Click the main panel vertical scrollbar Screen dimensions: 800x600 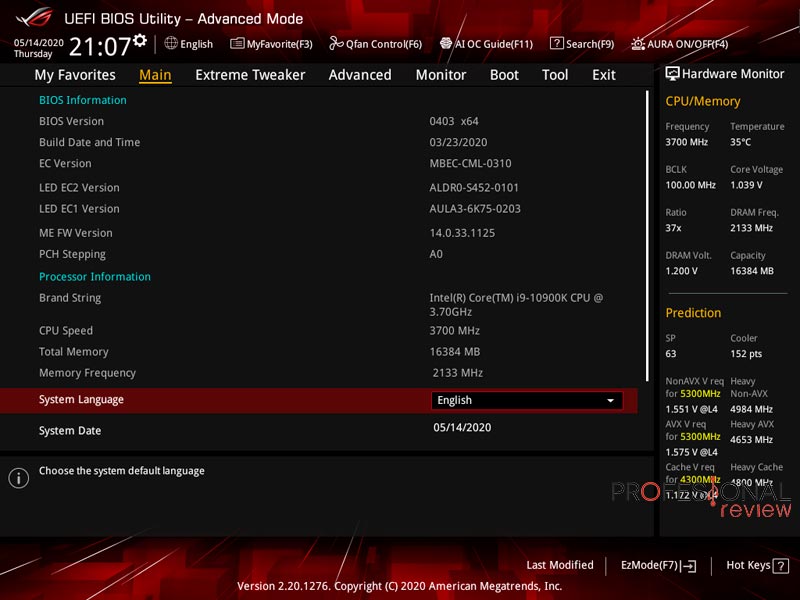click(647, 236)
